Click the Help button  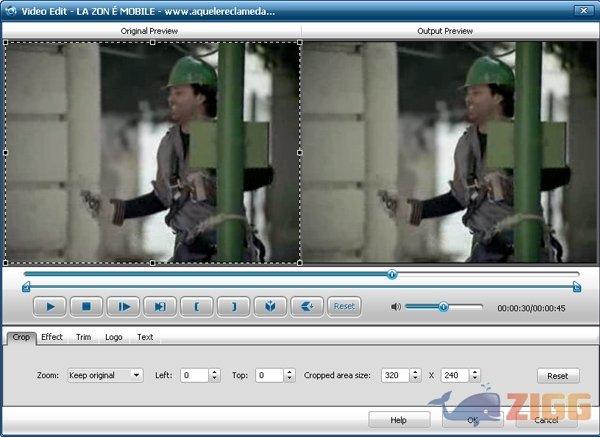tap(399, 419)
